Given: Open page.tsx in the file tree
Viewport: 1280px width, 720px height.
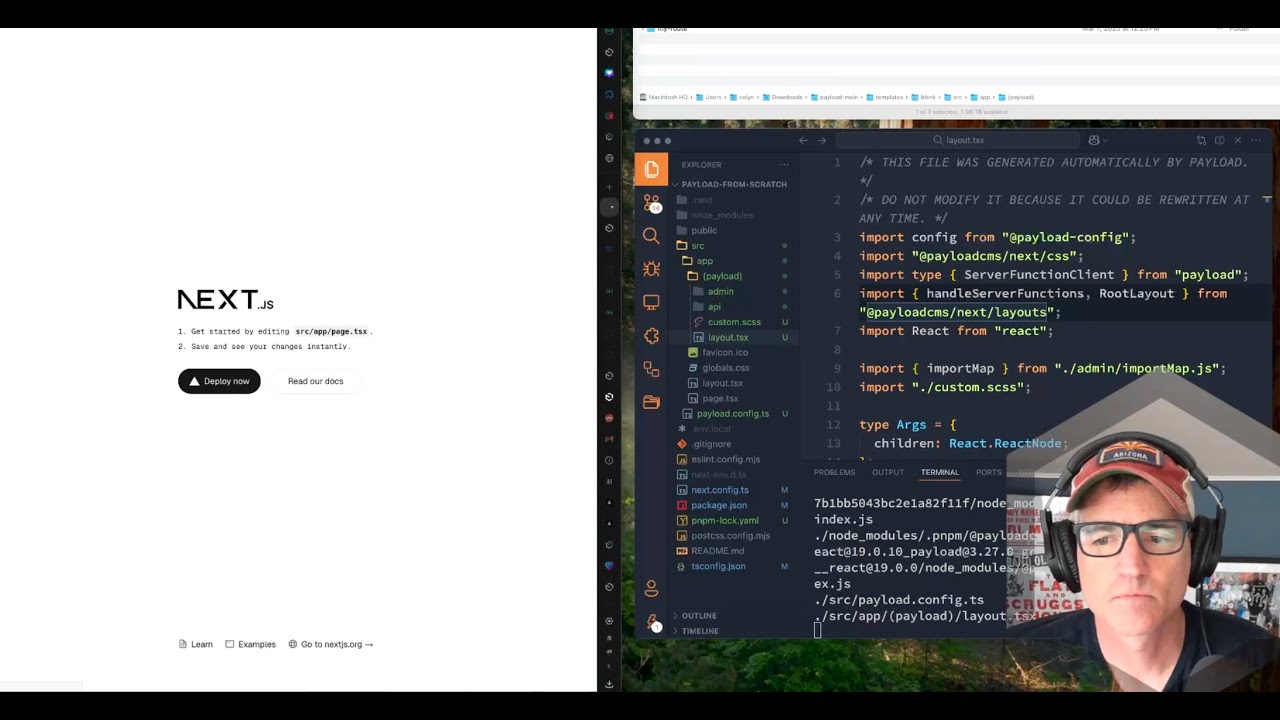Looking at the screenshot, I should point(719,398).
